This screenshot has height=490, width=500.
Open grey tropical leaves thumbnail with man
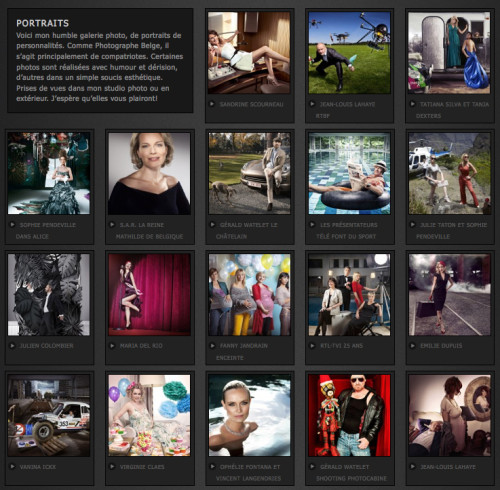coord(49,295)
